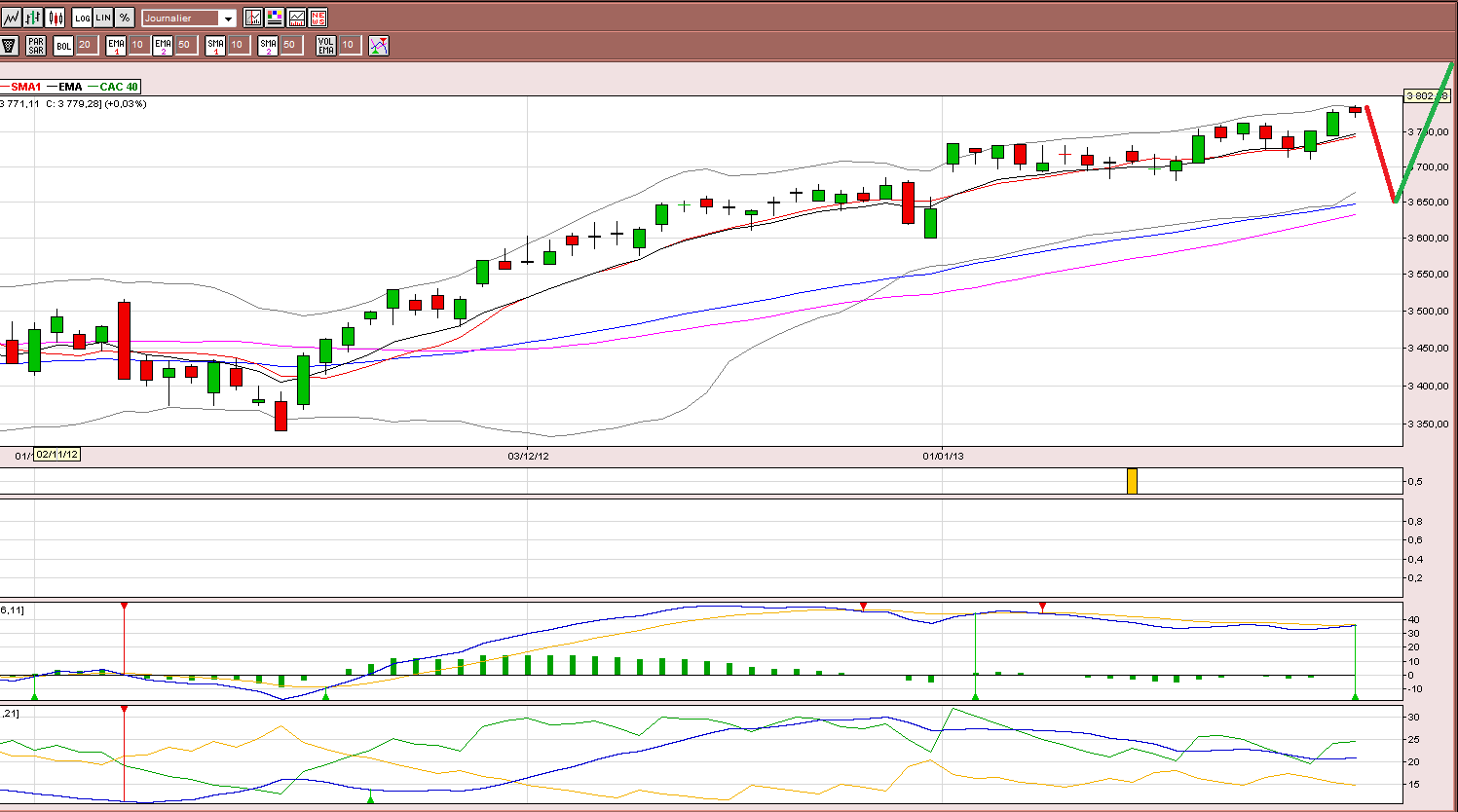Click the trash bin icon
This screenshot has height=812, width=1458.
pyautogui.click(x=9, y=45)
